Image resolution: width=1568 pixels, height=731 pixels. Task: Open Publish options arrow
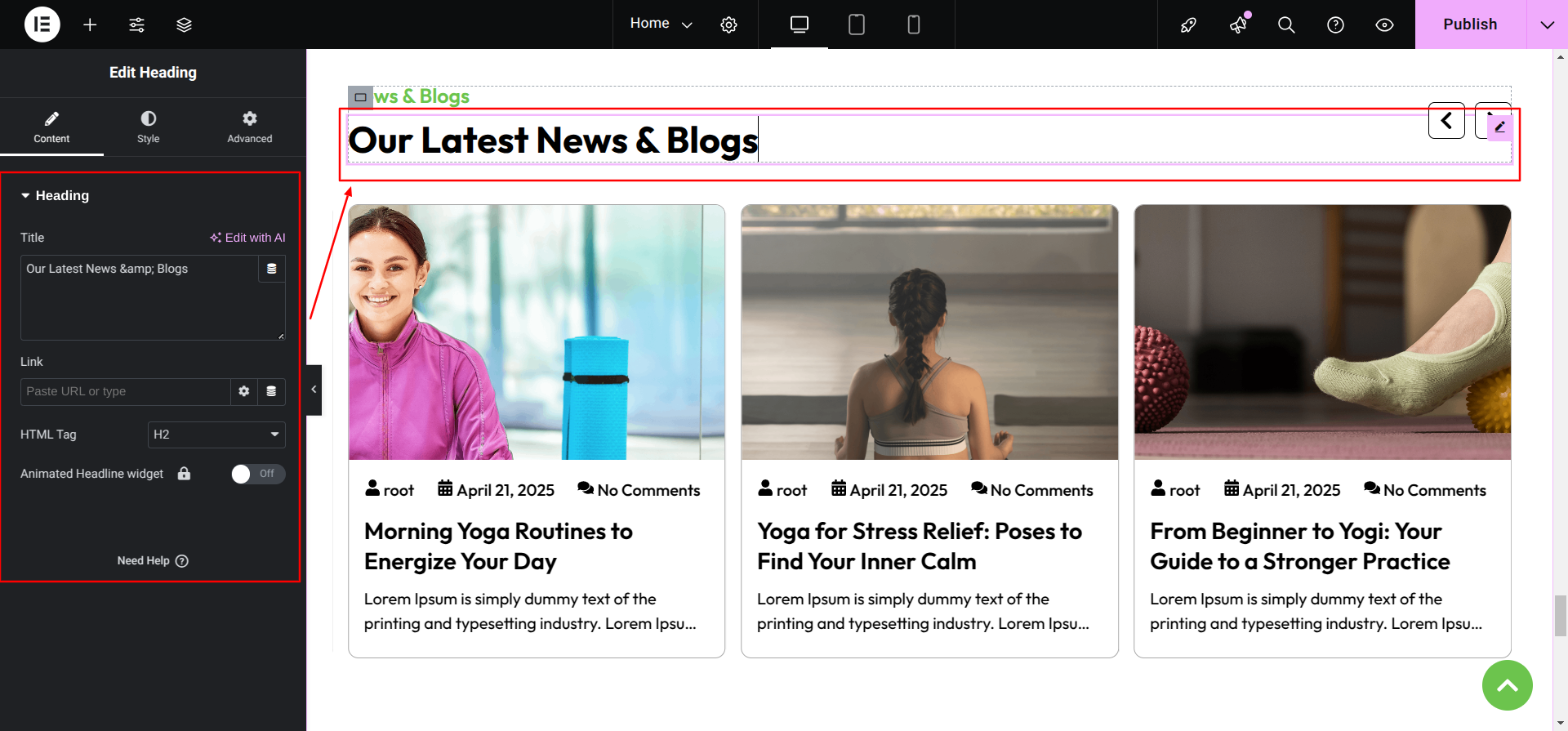pyautogui.click(x=1547, y=25)
